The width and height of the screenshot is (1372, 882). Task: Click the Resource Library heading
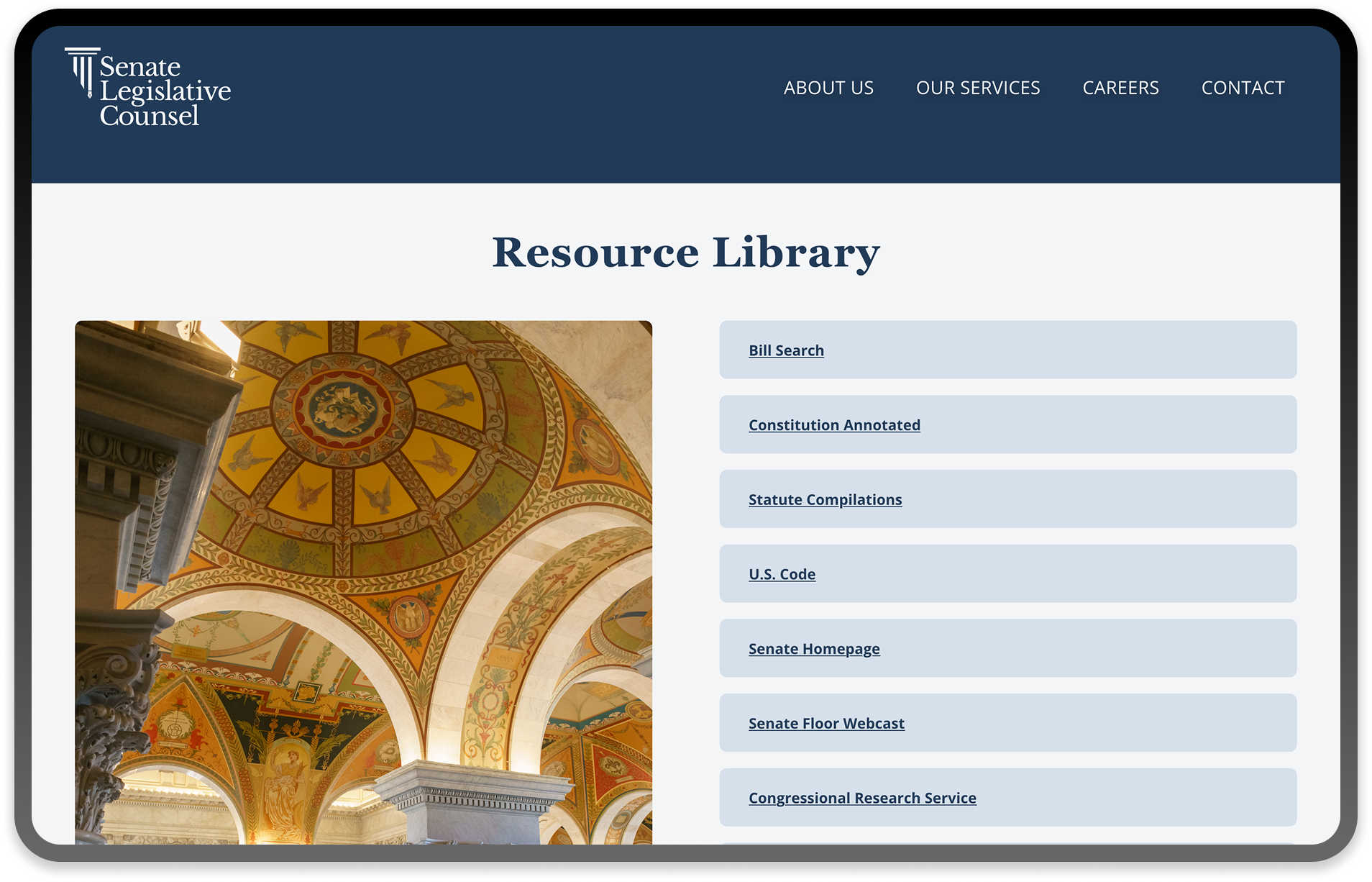click(x=685, y=253)
